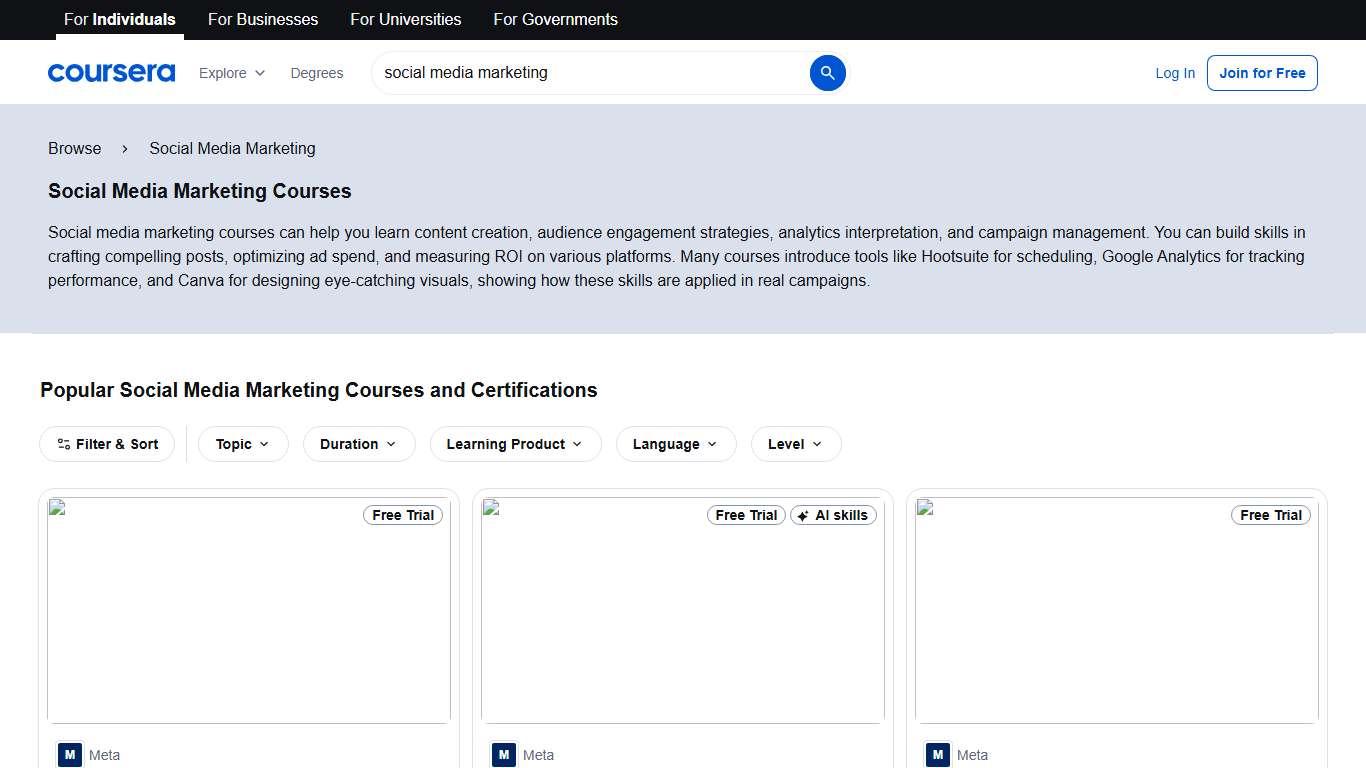Click the Log In link

[x=1174, y=72]
